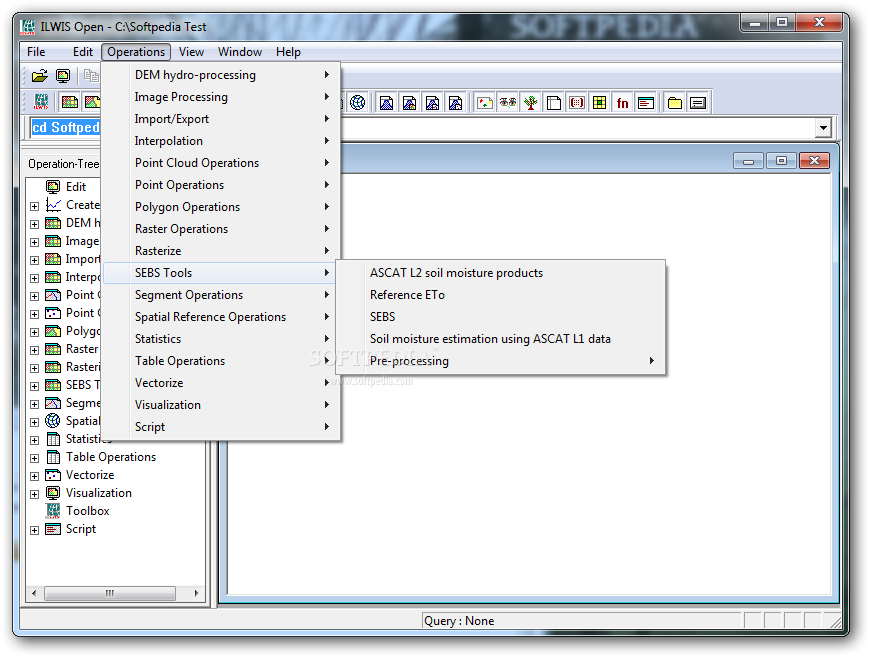Click the tree scrollbar right arrow
Screen dimensions: 870x657
[x=196, y=593]
